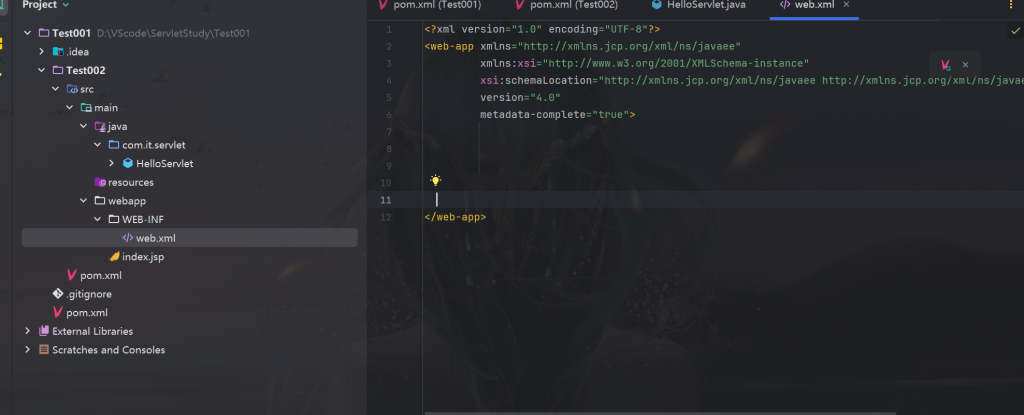Click the Maven reload floating icon
Viewport: 1024px width, 415px height.
pyautogui.click(x=945, y=64)
